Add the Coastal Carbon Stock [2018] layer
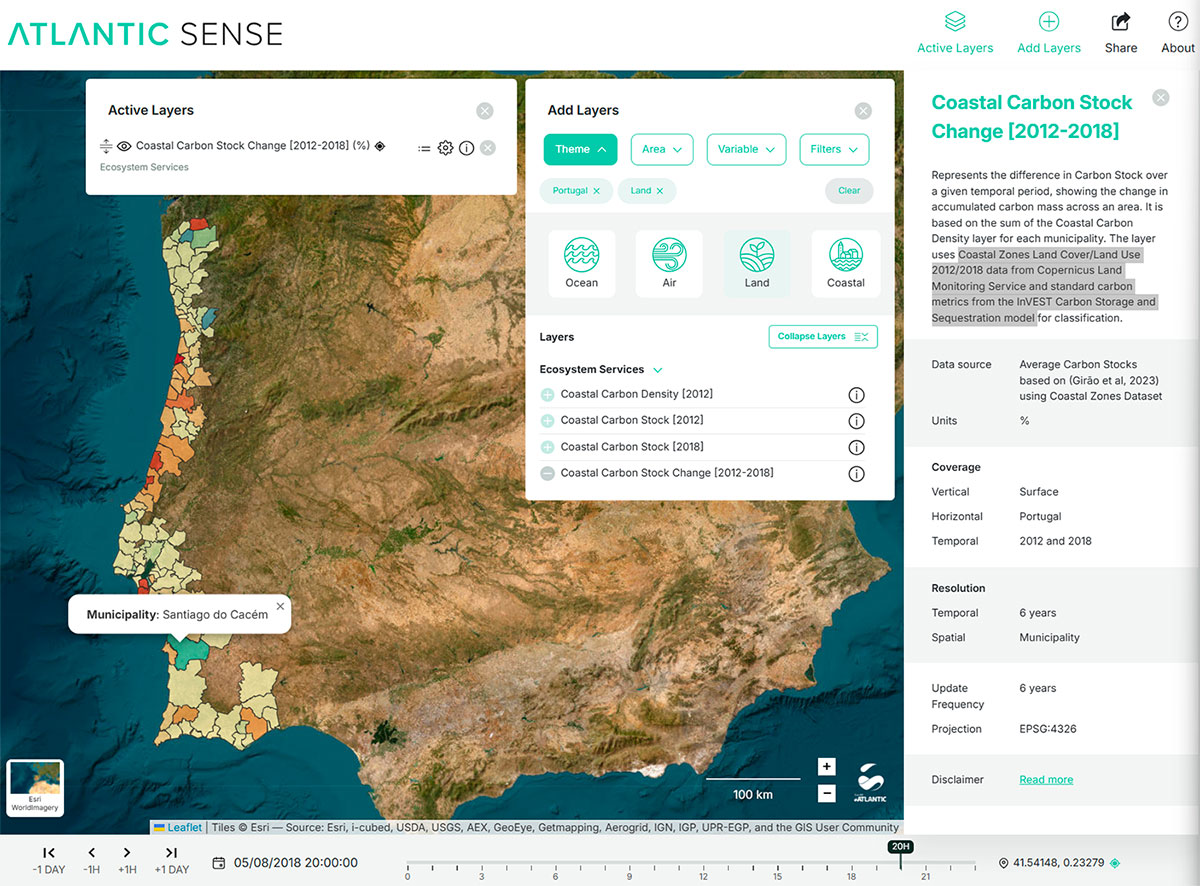The height and width of the screenshot is (886, 1200). tap(547, 447)
